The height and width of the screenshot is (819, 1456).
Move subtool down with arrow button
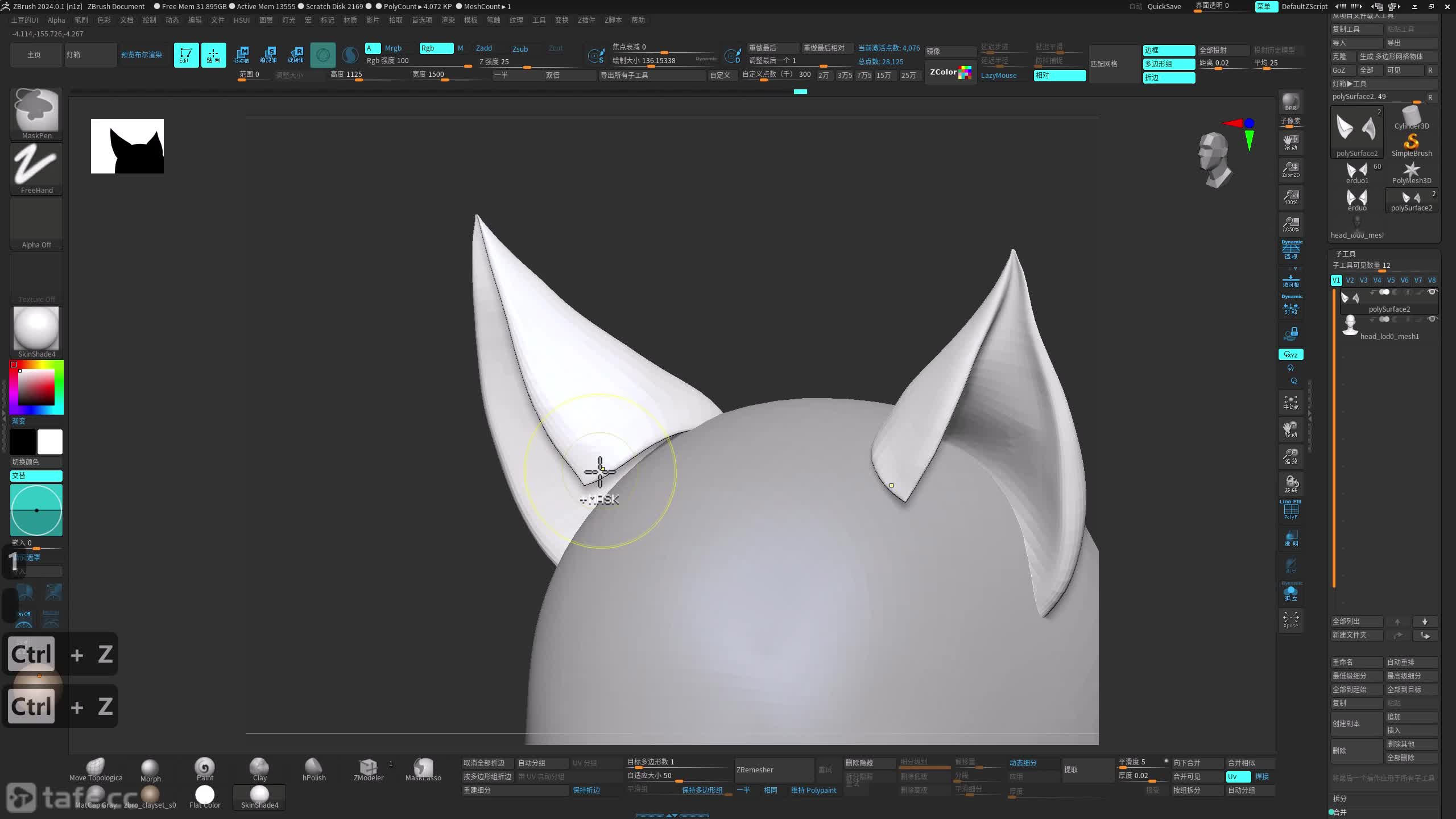tap(1425, 622)
